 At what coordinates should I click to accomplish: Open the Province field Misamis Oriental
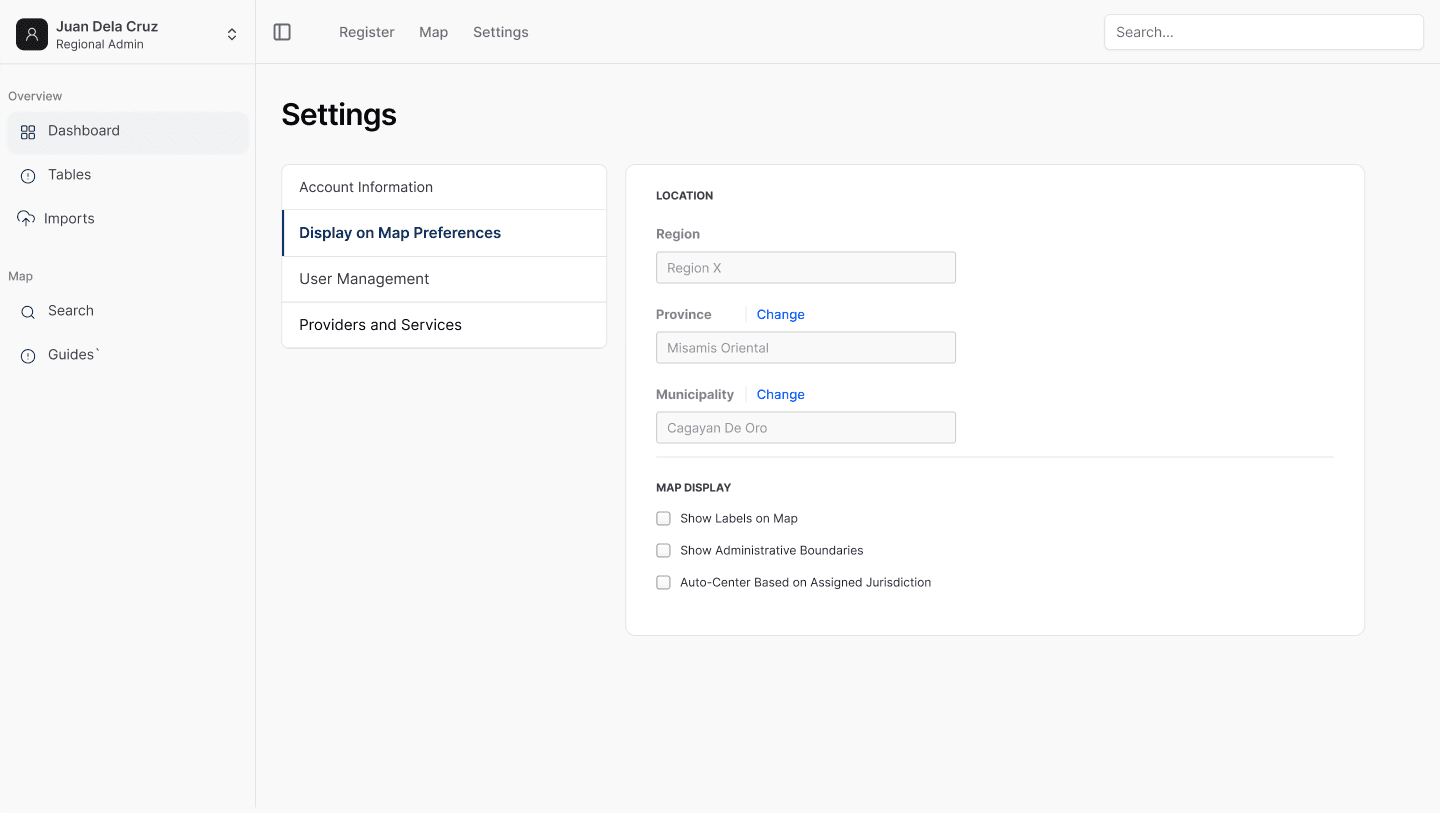[x=805, y=348]
